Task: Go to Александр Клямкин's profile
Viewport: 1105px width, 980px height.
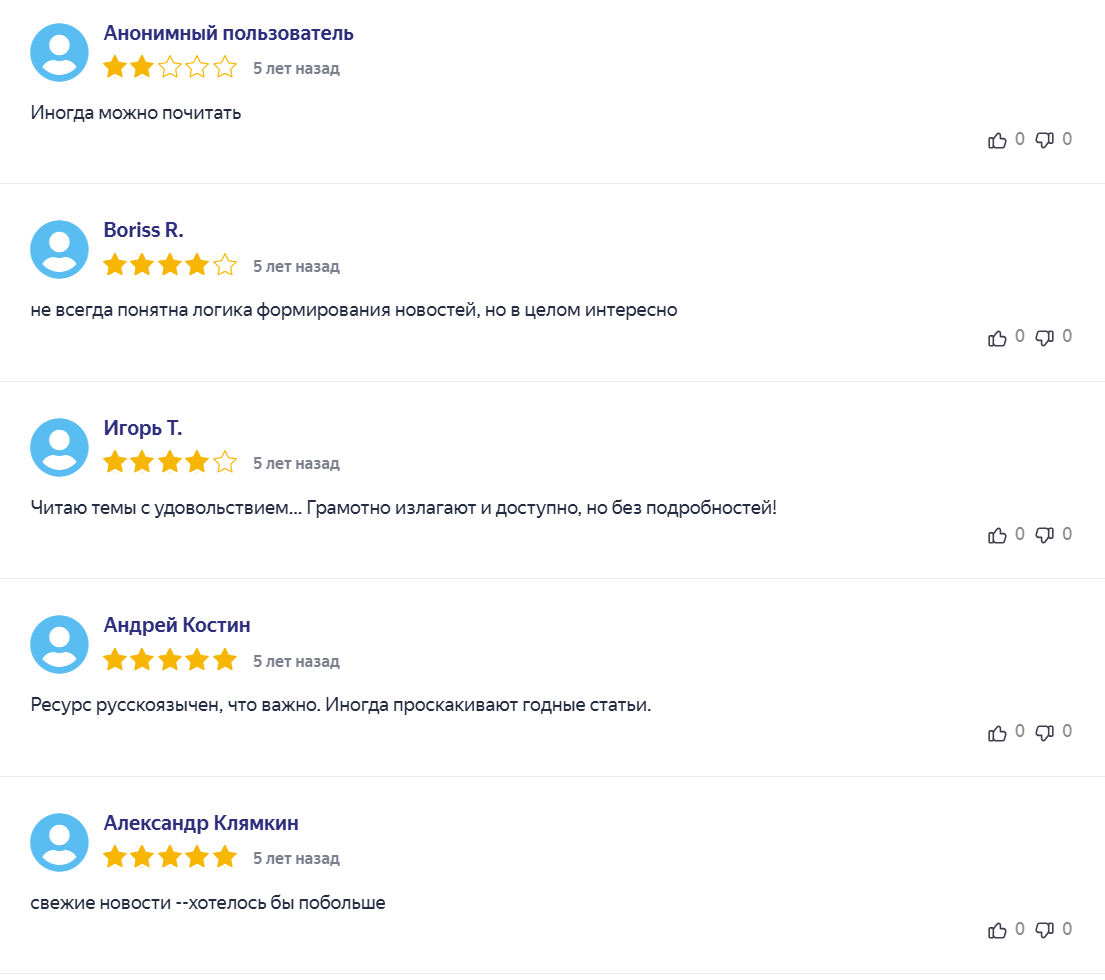Action: coord(201,823)
